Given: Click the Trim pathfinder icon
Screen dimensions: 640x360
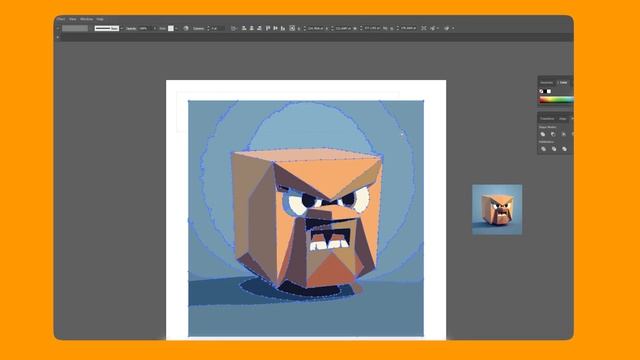Looking at the screenshot, I should 554,149.
